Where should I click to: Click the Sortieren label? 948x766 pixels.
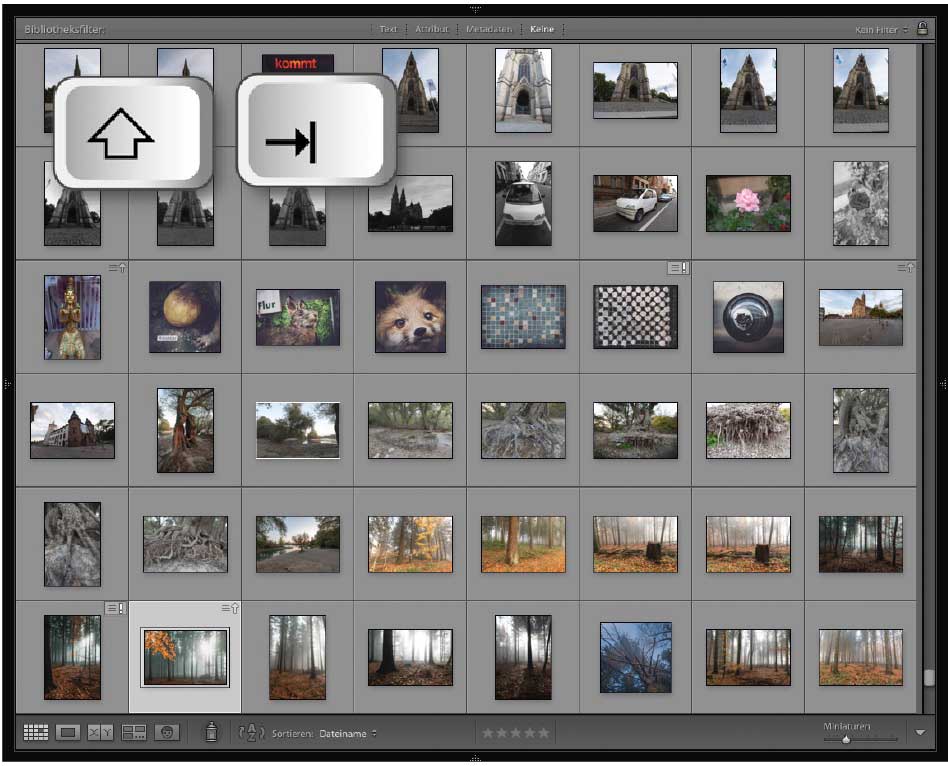pos(292,733)
